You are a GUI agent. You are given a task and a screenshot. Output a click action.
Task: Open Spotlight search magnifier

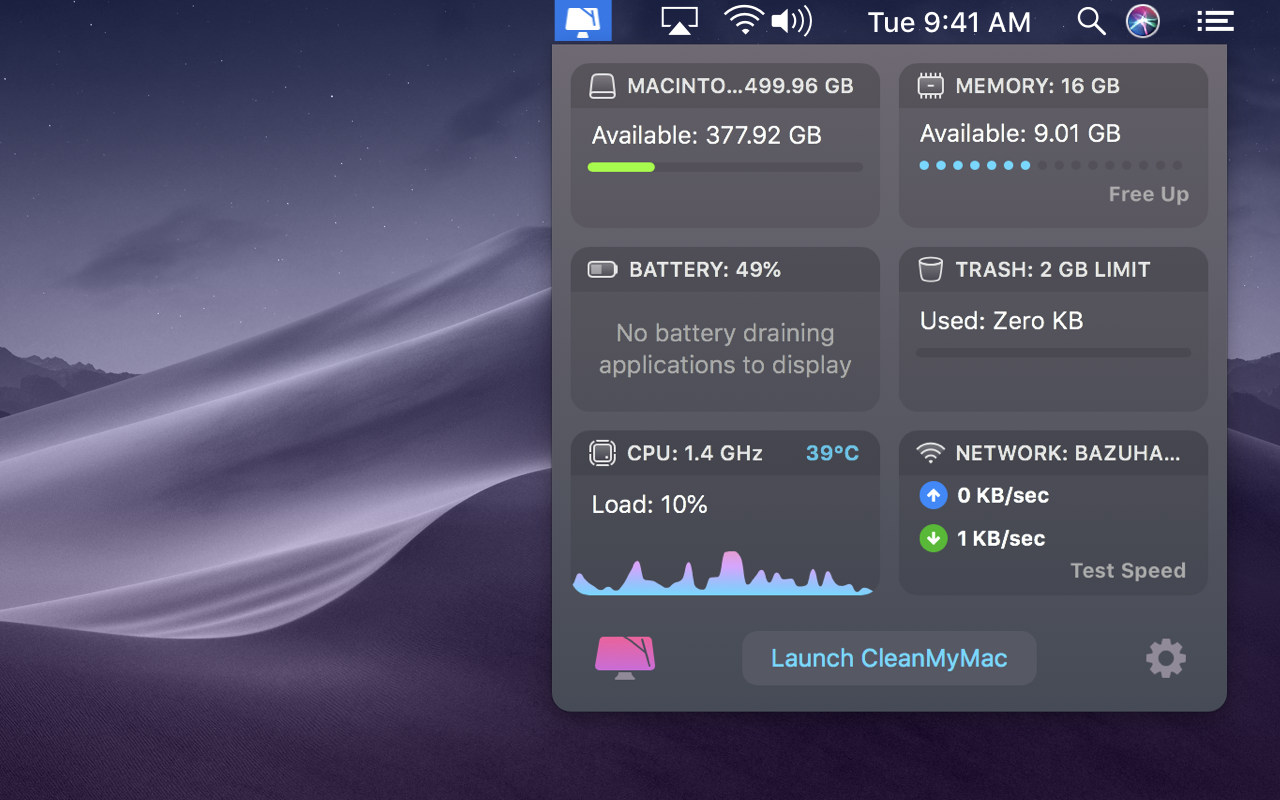[x=1091, y=21]
